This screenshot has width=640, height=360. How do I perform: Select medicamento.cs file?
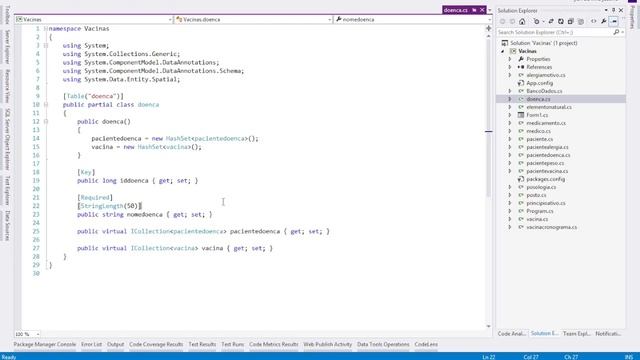[x=546, y=123]
